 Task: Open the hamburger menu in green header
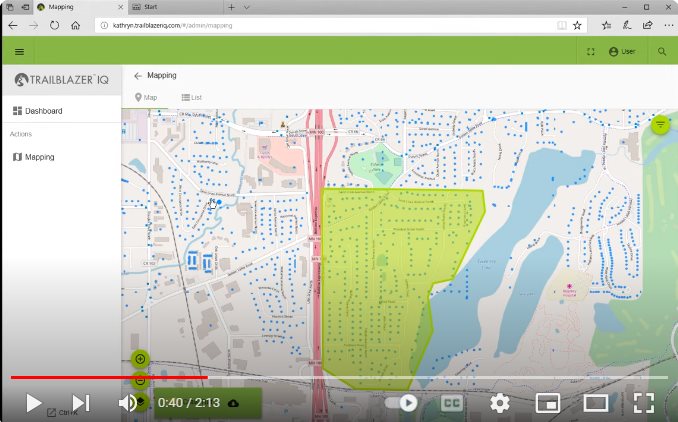coord(19,51)
